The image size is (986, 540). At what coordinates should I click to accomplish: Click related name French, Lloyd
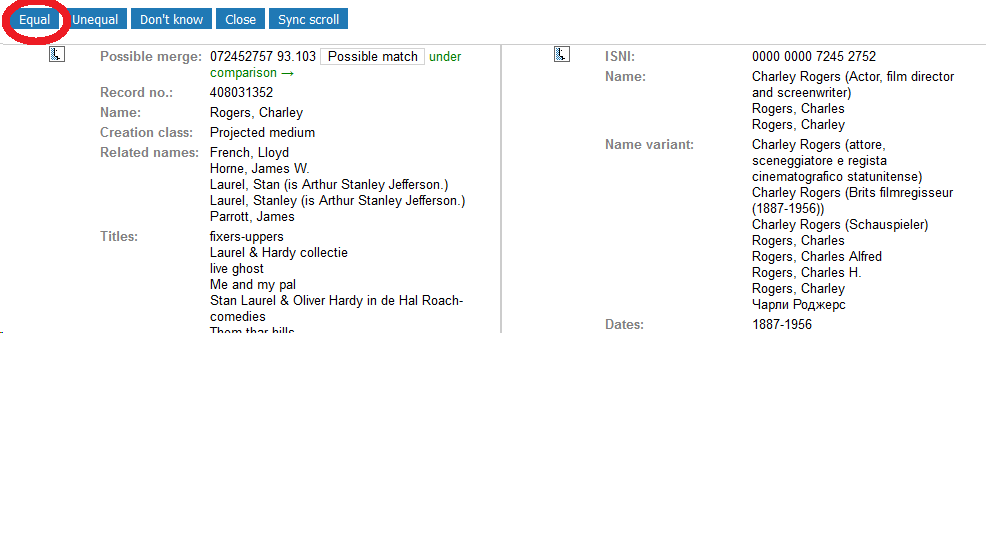tap(249, 153)
